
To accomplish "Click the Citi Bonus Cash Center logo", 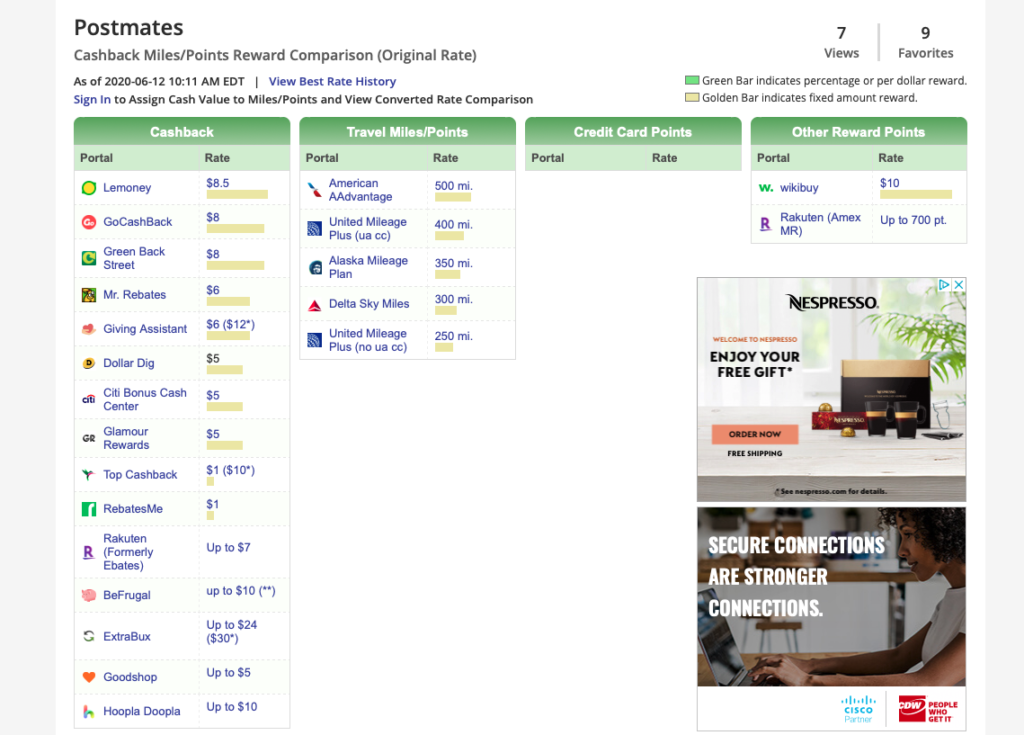I will click(x=89, y=399).
